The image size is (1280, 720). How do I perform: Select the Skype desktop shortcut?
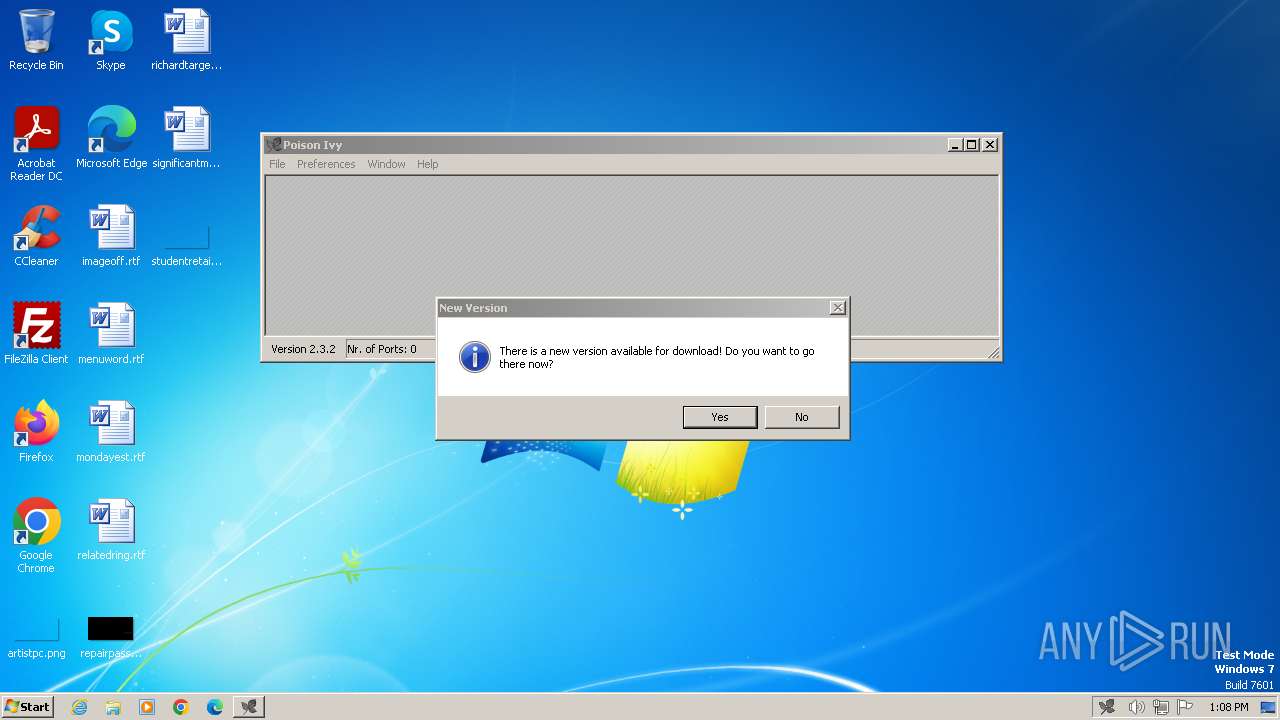pos(111,40)
